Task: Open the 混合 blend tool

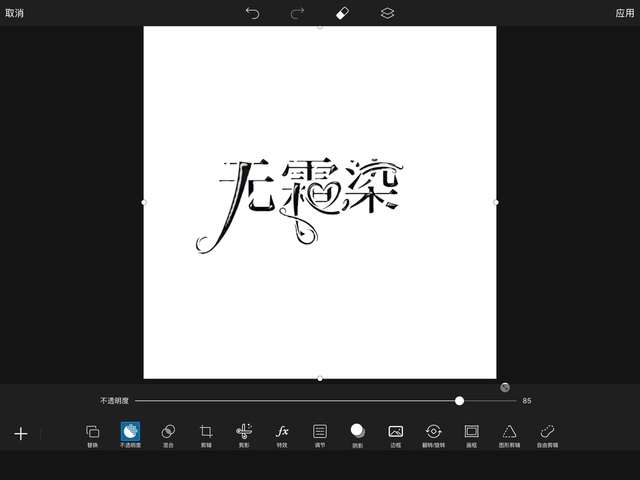Action: click(x=168, y=433)
